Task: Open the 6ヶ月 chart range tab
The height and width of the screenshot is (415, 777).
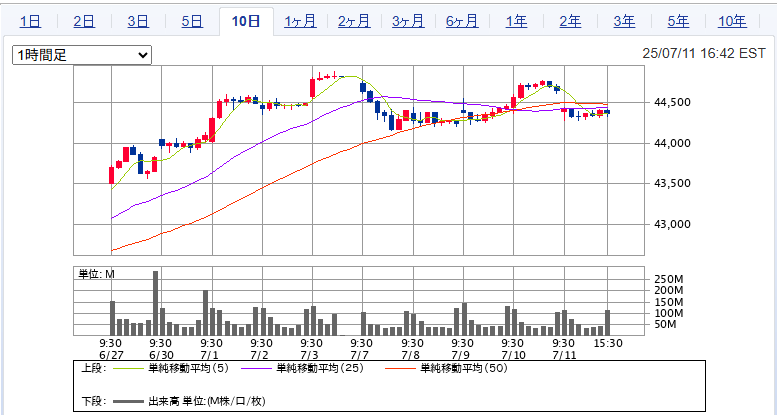Action: tap(462, 21)
